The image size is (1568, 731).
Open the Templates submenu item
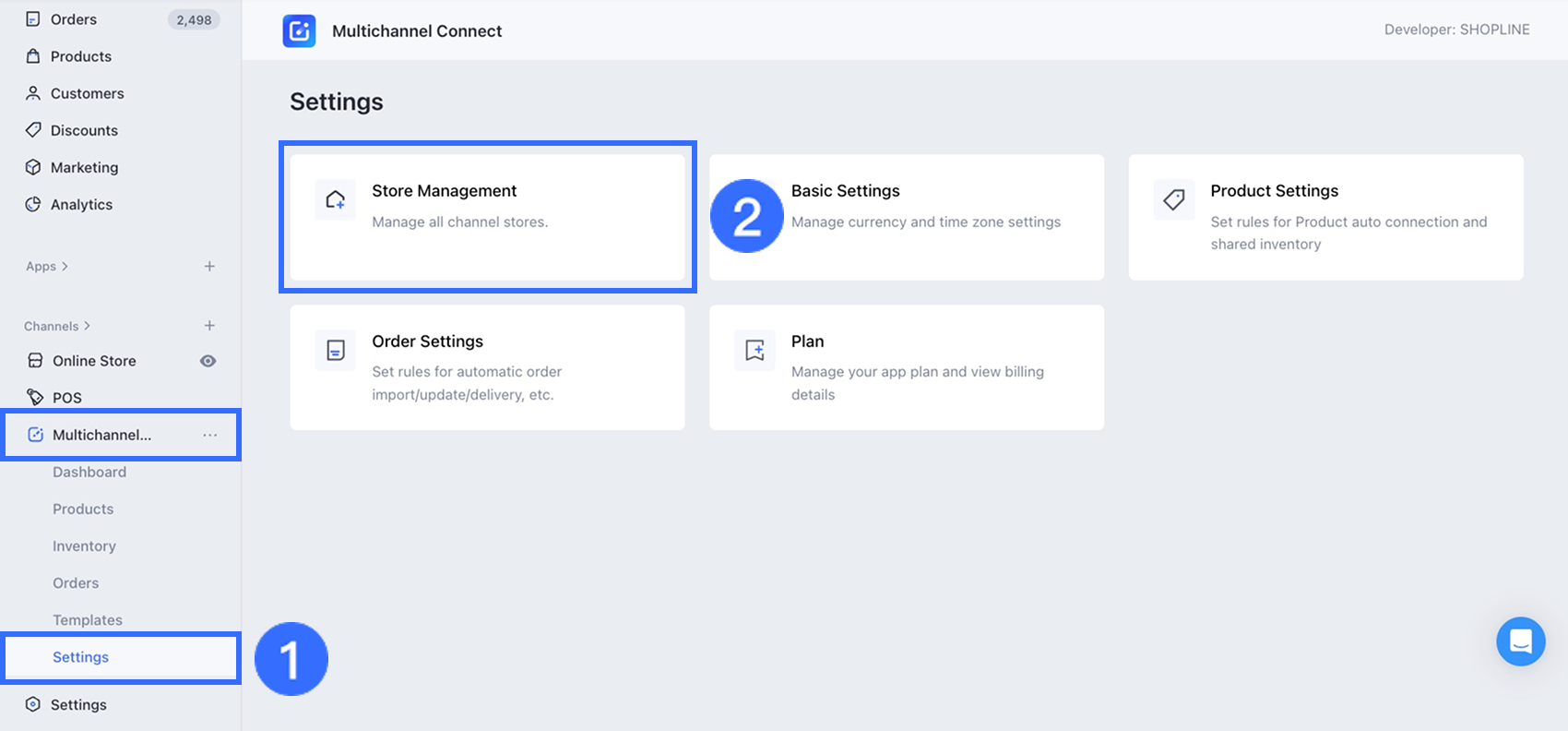tap(88, 620)
